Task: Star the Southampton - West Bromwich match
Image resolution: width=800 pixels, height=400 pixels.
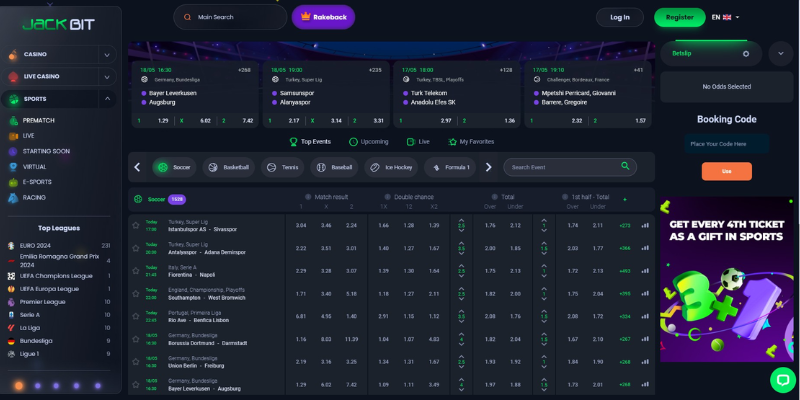Action: [x=136, y=293]
